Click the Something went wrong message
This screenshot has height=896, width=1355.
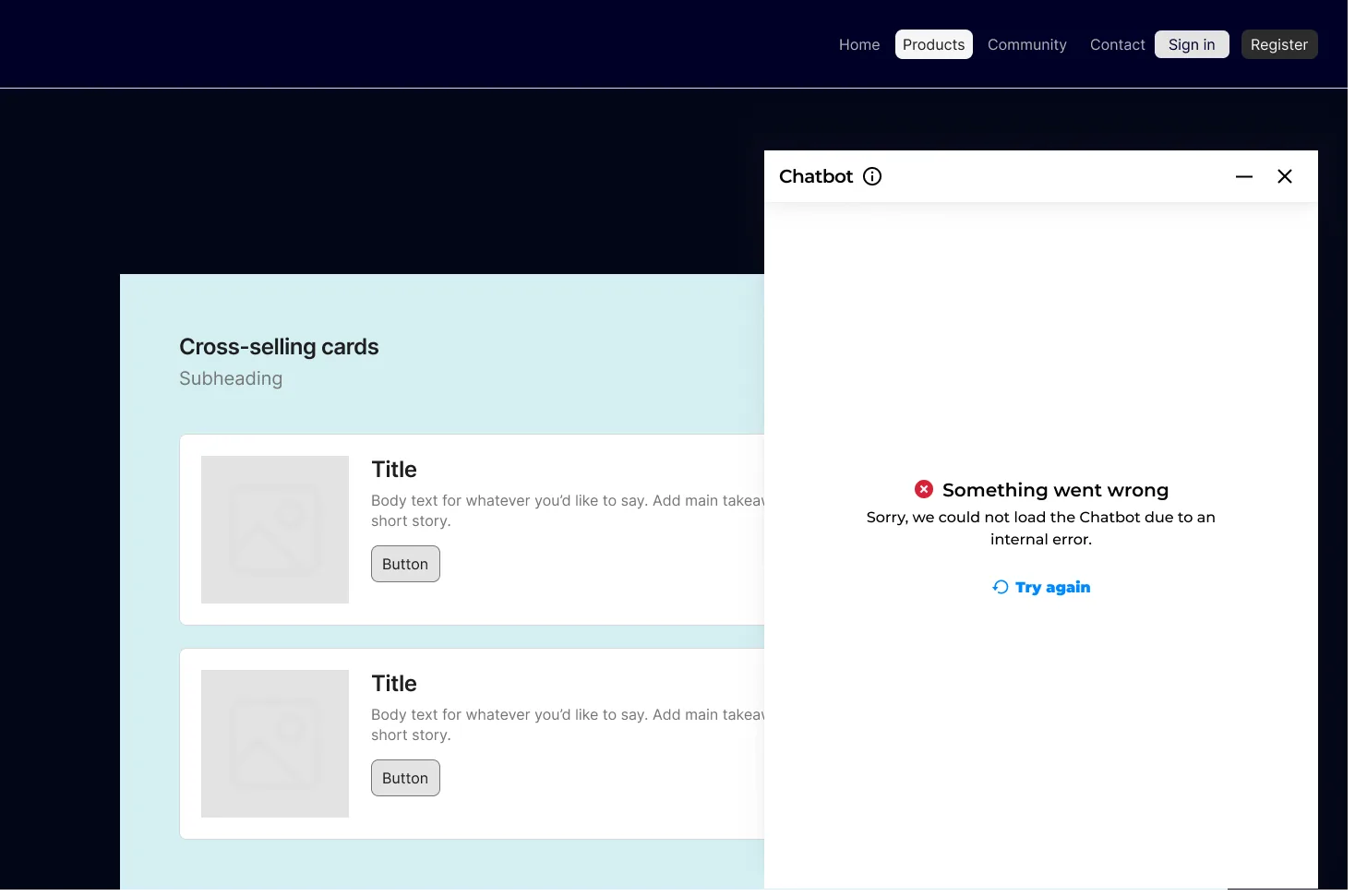coord(1055,490)
